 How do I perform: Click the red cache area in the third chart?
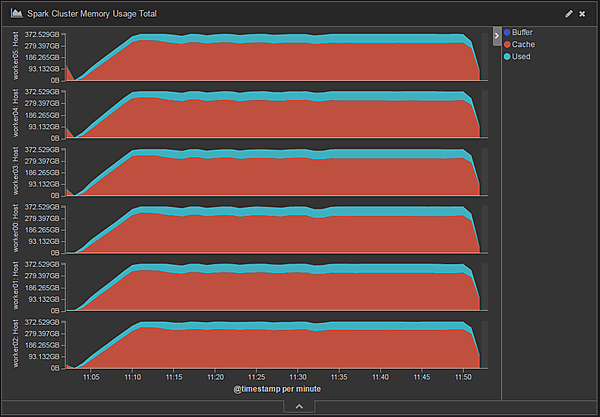click(x=300, y=177)
